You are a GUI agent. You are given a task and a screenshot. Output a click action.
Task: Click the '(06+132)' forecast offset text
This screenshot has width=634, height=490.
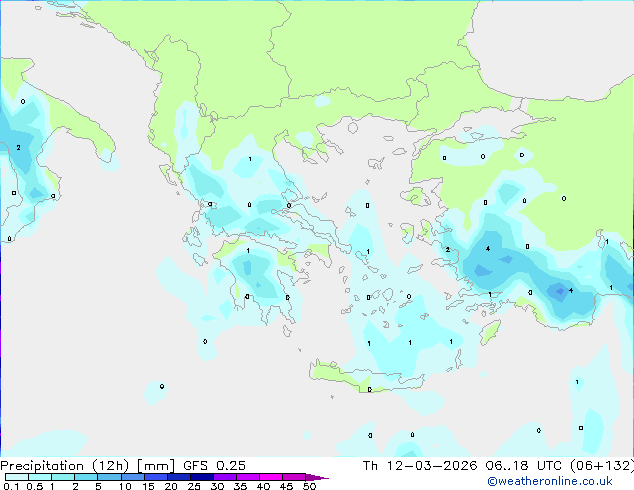click(602, 466)
